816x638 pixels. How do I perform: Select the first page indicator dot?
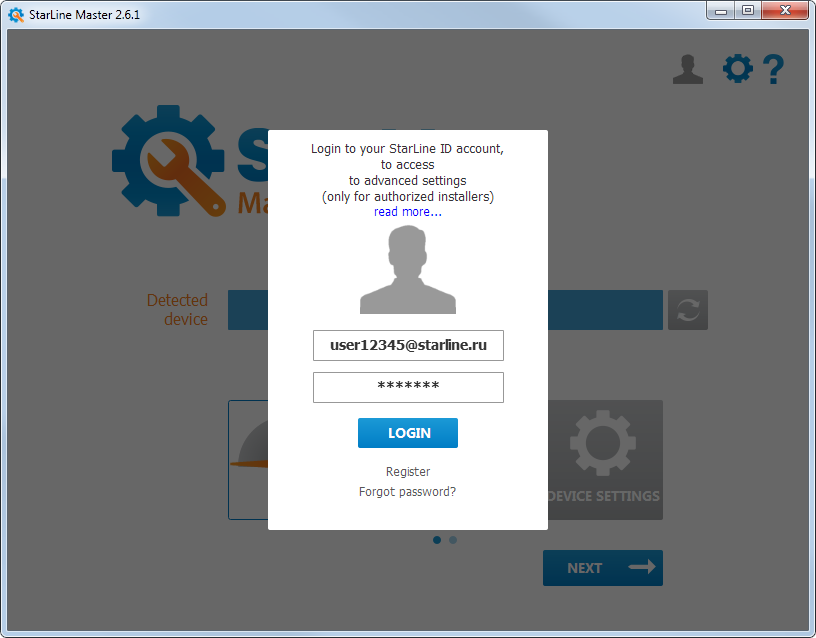point(437,540)
